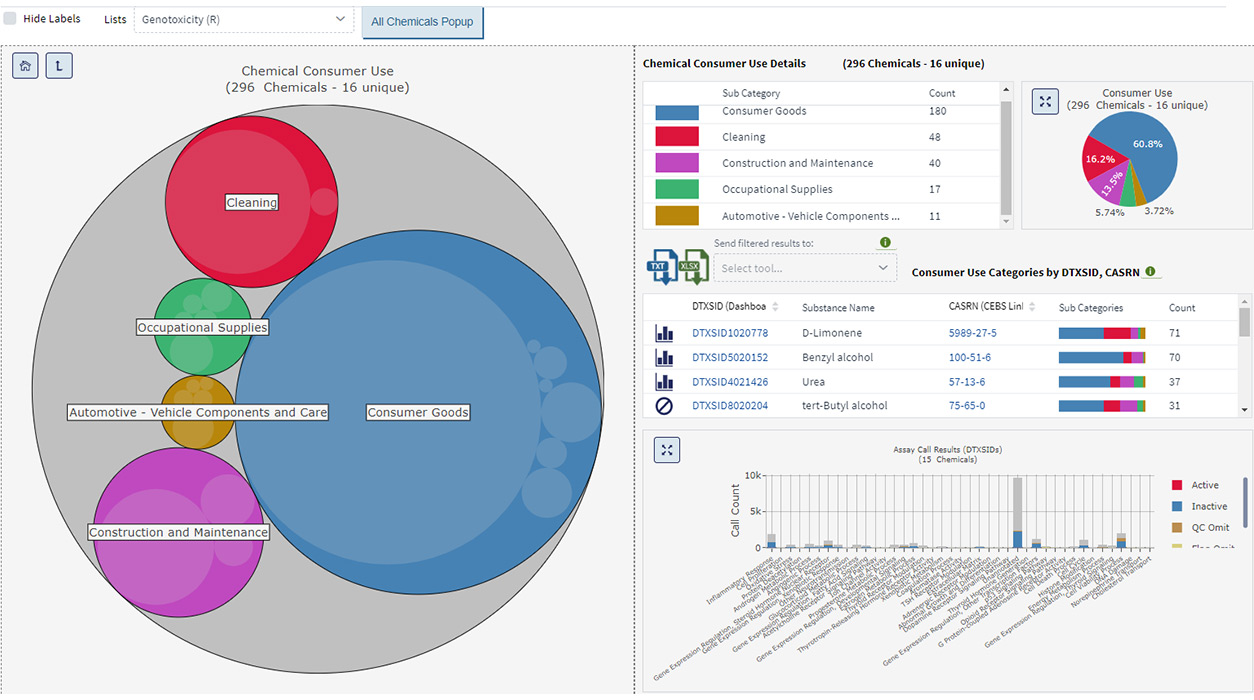
Task: Expand the Consumer Use pie chart
Action: pyautogui.click(x=1045, y=101)
